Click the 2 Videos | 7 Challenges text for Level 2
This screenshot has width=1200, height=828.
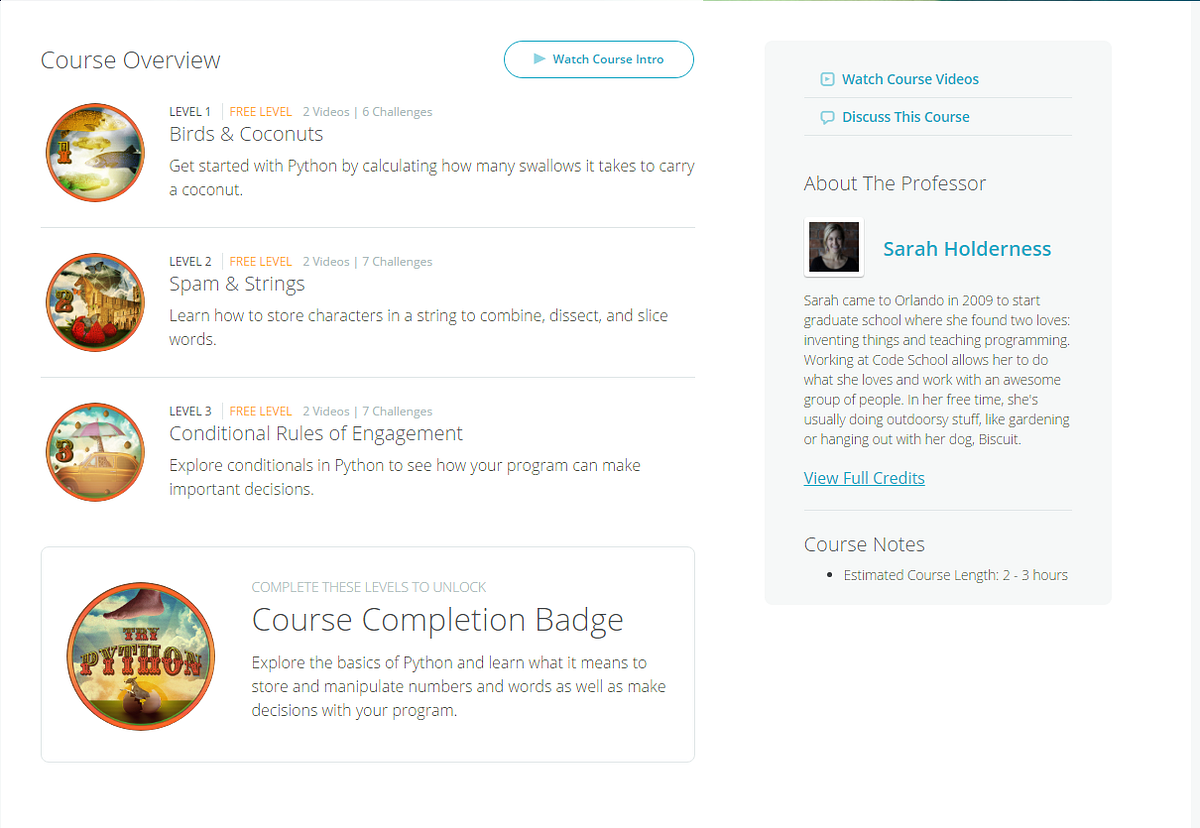368,261
